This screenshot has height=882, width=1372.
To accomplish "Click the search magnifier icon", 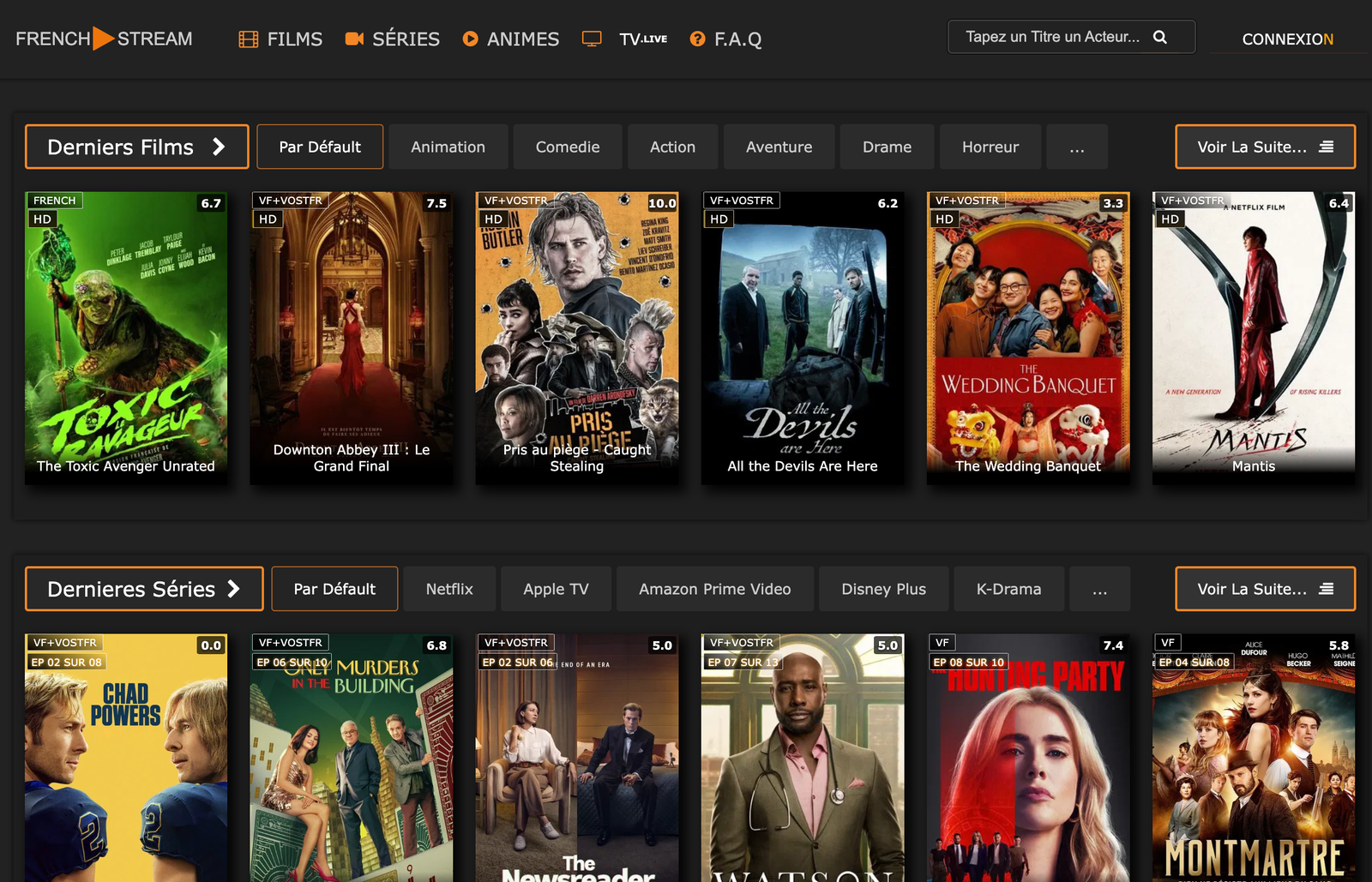I will (x=1160, y=37).
